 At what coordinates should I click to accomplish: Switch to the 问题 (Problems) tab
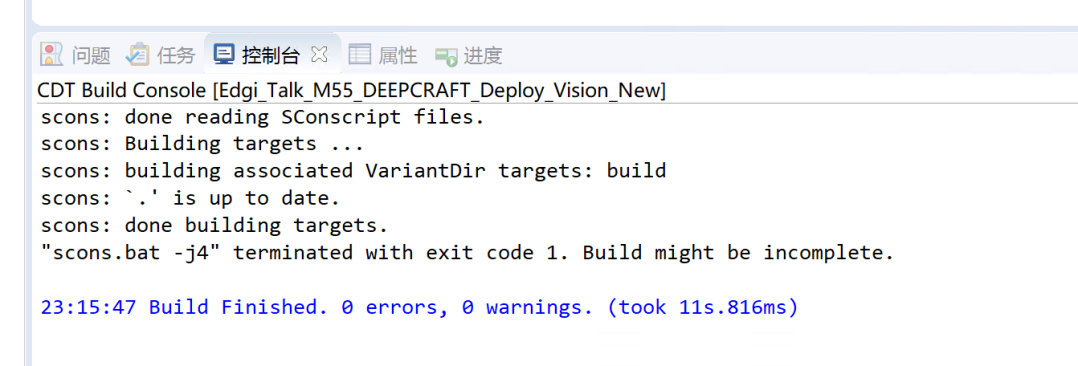[x=76, y=56]
